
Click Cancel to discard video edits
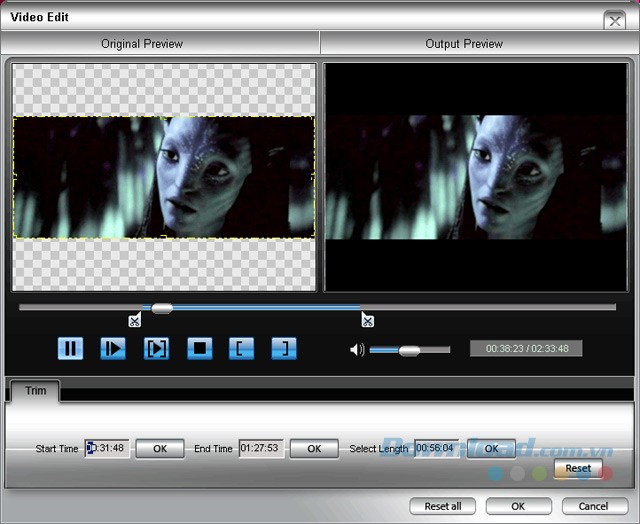point(594,506)
